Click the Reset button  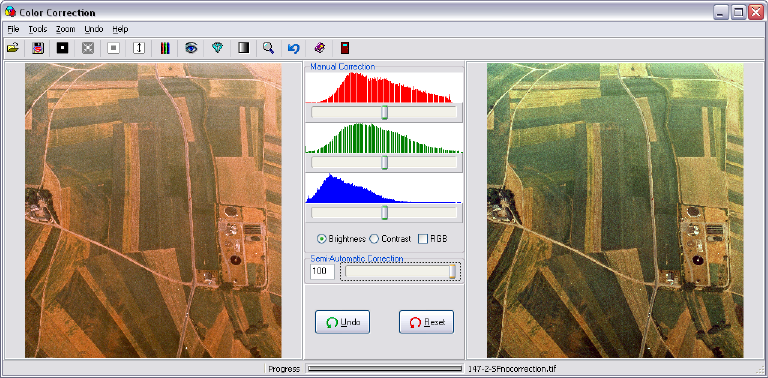click(x=426, y=322)
